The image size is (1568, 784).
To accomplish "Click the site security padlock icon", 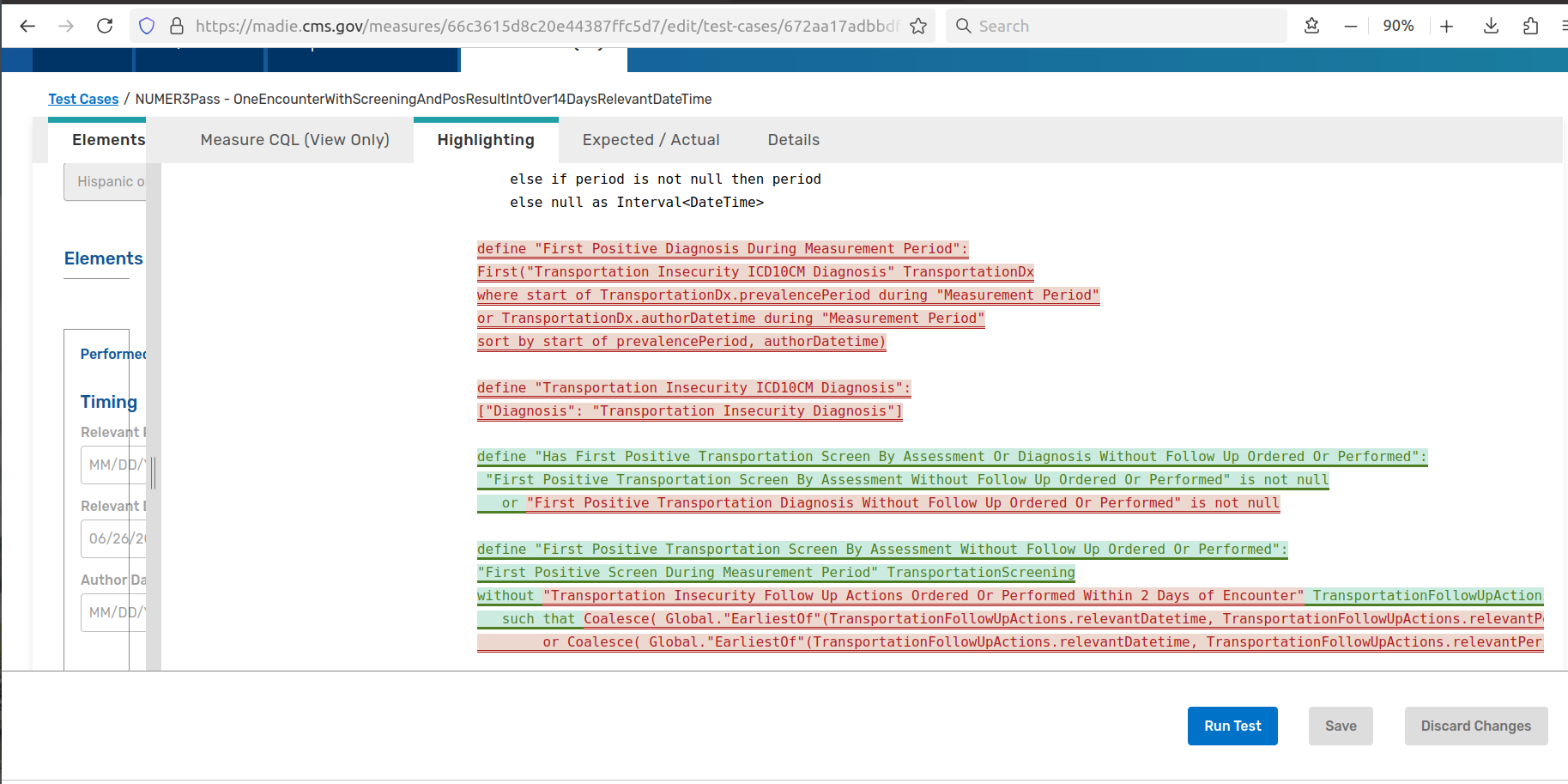I will [x=177, y=26].
